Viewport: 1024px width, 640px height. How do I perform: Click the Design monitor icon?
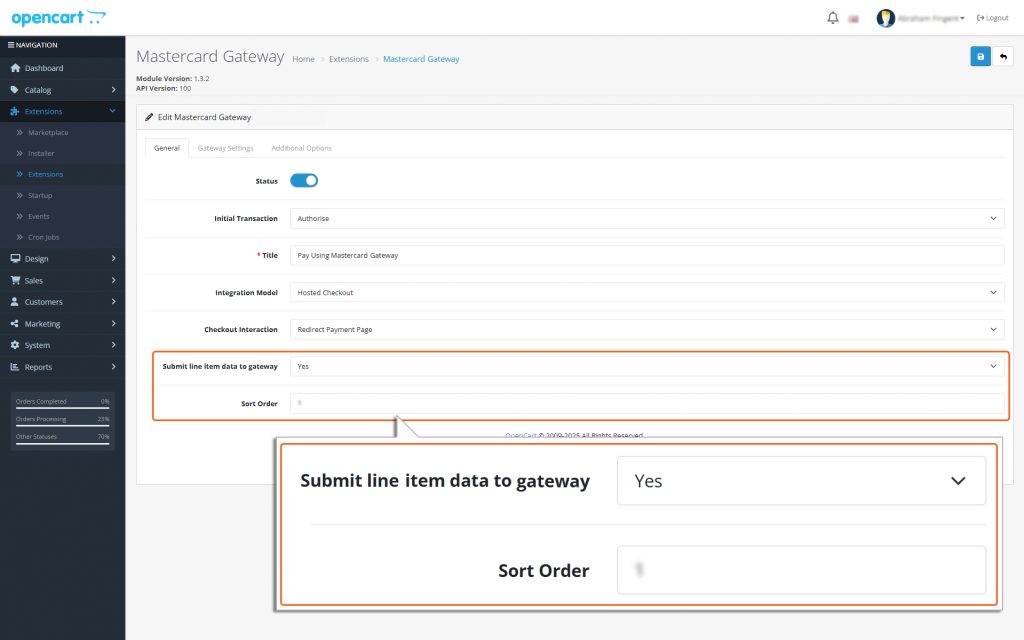pyautogui.click(x=15, y=259)
